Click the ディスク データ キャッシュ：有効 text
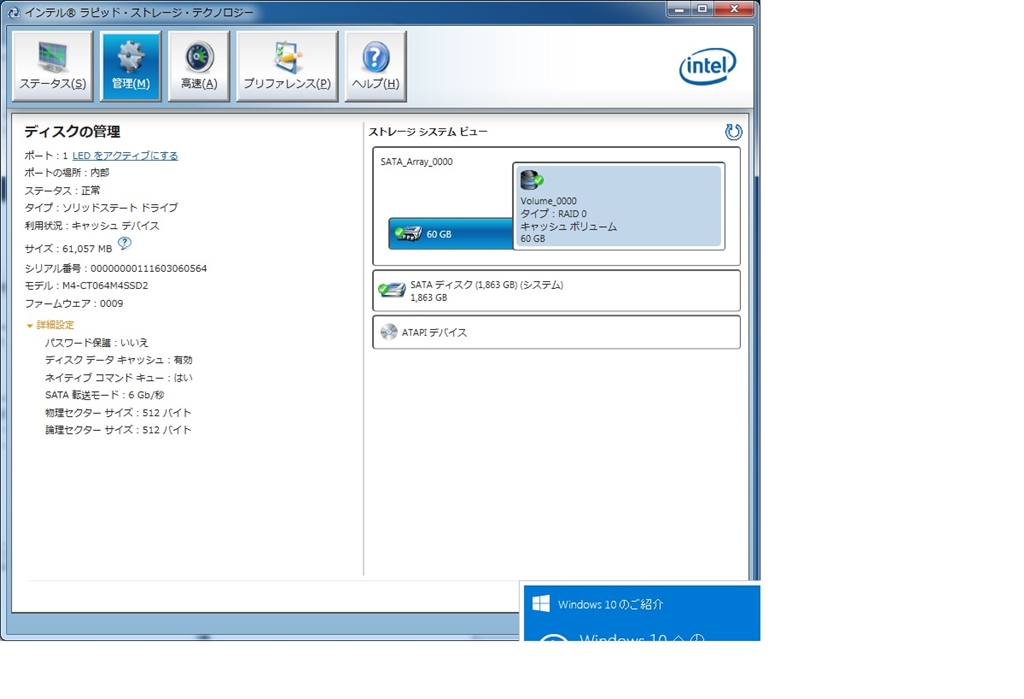 [119, 360]
